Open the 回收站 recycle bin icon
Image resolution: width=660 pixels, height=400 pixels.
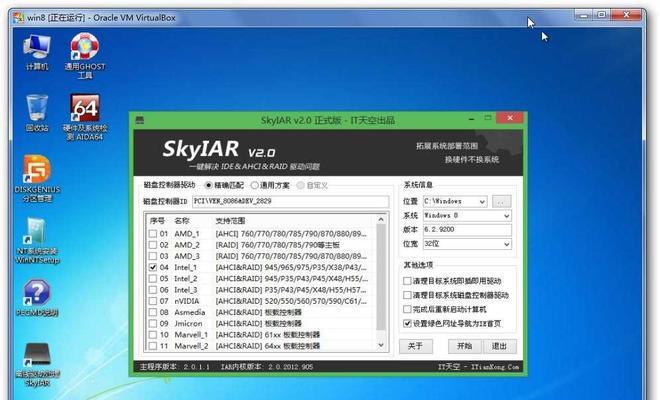point(37,112)
